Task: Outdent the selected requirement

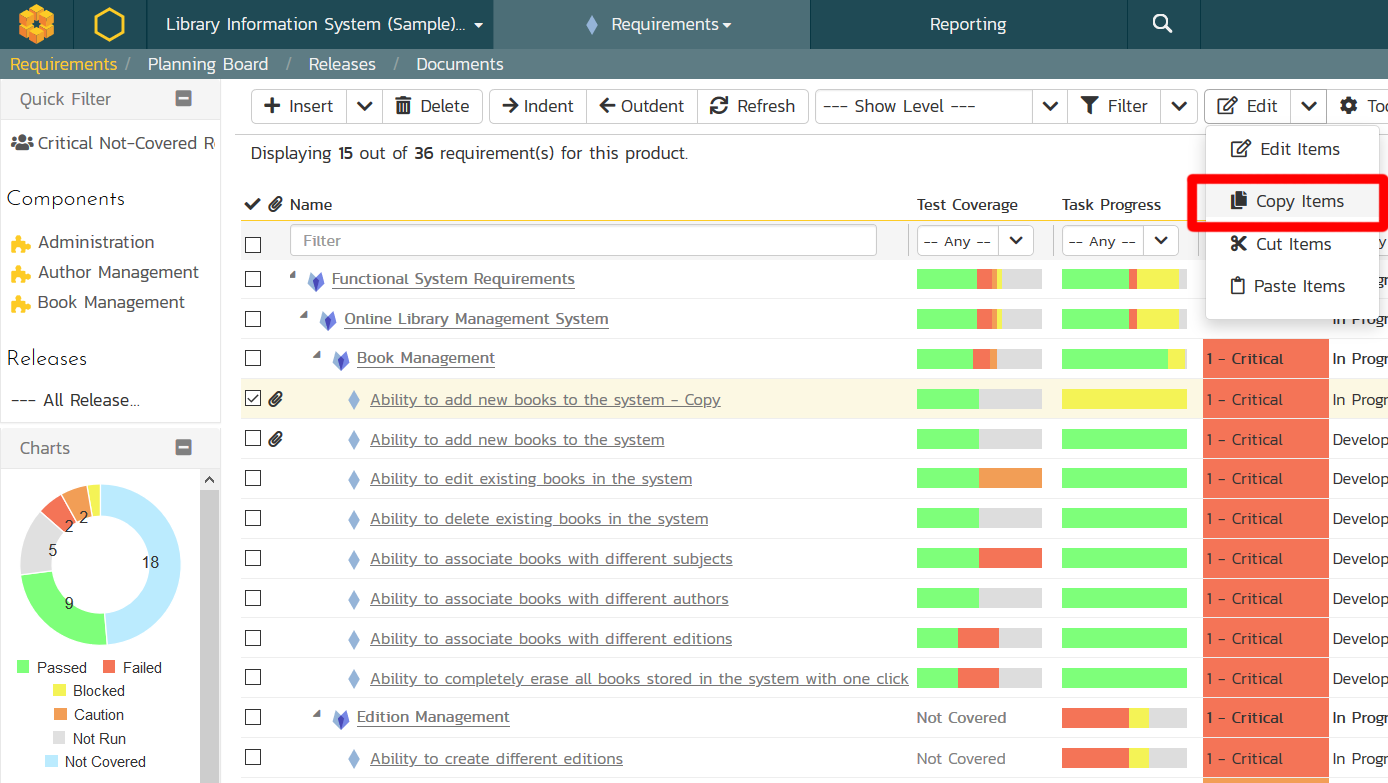Action: pos(641,106)
